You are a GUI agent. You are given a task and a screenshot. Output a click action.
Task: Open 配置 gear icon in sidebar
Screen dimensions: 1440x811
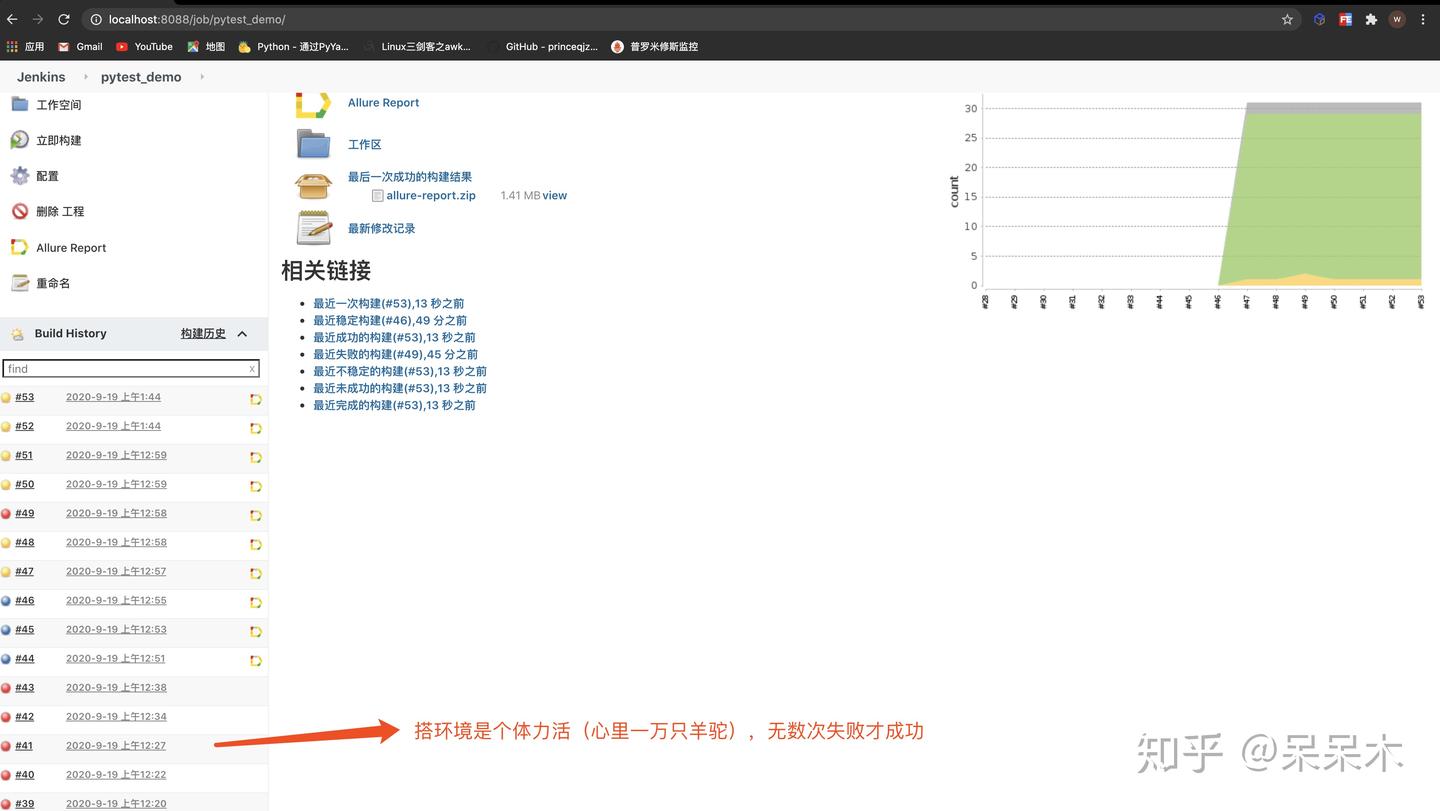19,176
